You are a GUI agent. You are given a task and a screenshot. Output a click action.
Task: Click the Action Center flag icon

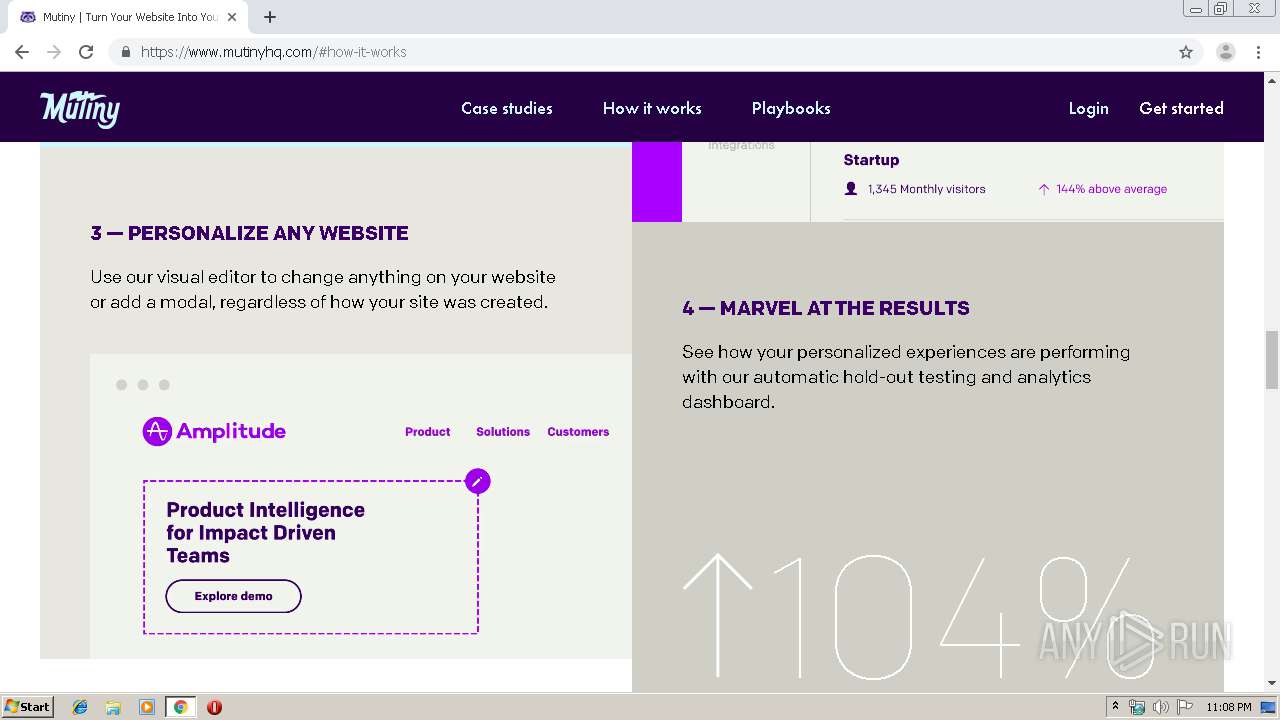pyautogui.click(x=1185, y=707)
